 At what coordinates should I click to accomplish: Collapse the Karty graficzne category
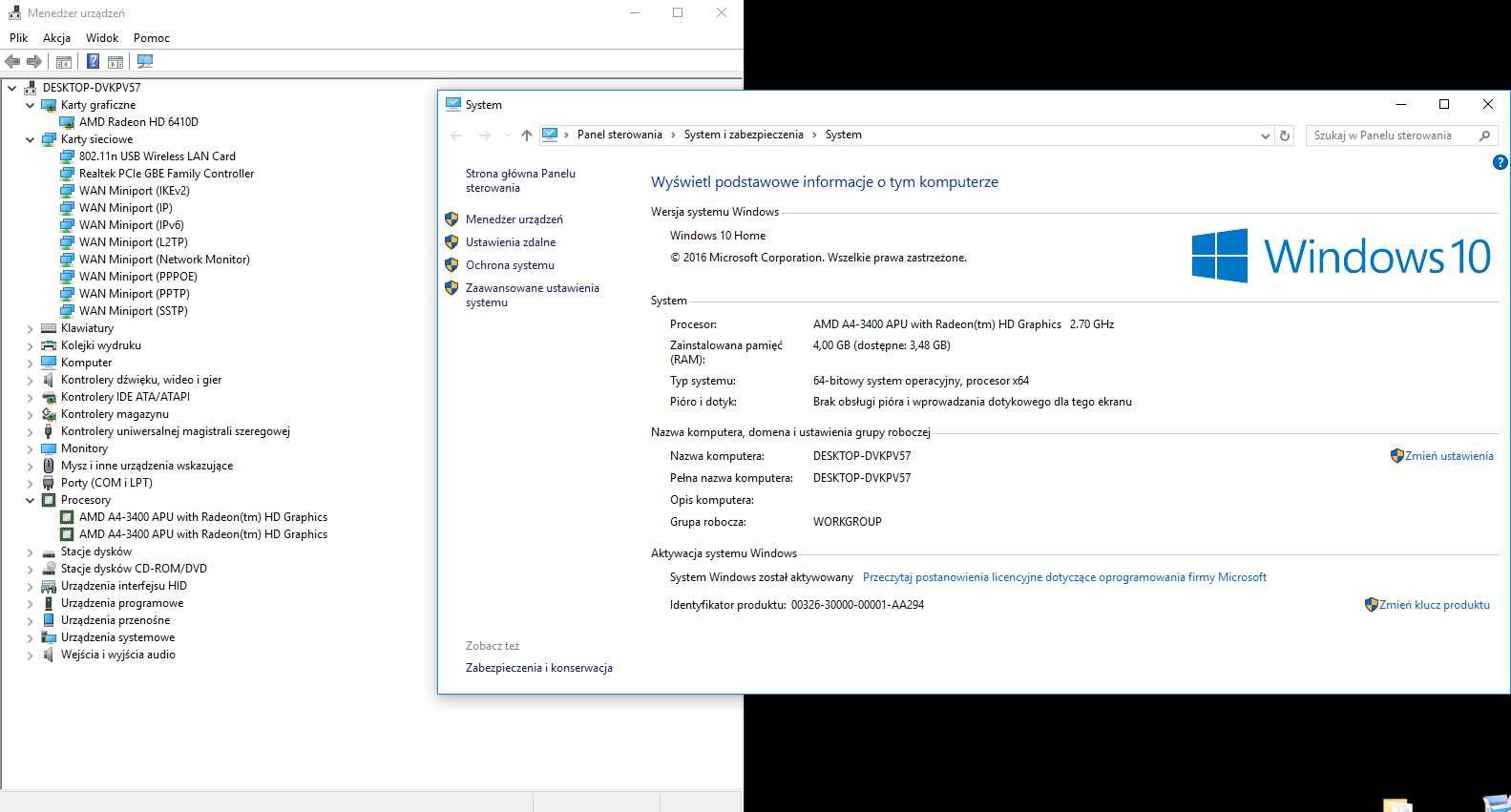tap(30, 105)
